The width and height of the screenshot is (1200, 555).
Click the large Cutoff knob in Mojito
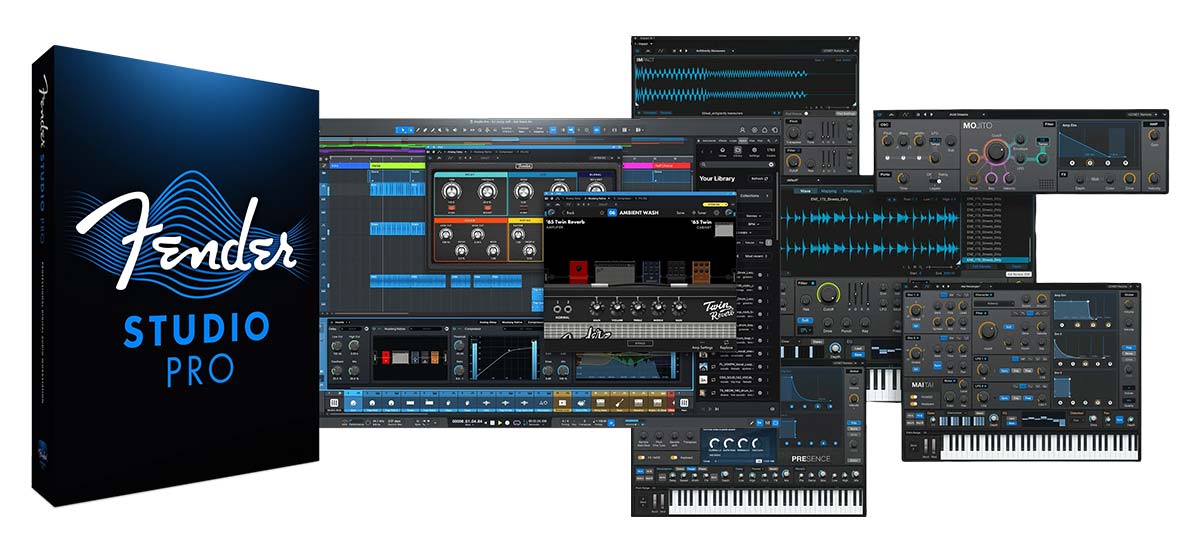(x=995, y=151)
